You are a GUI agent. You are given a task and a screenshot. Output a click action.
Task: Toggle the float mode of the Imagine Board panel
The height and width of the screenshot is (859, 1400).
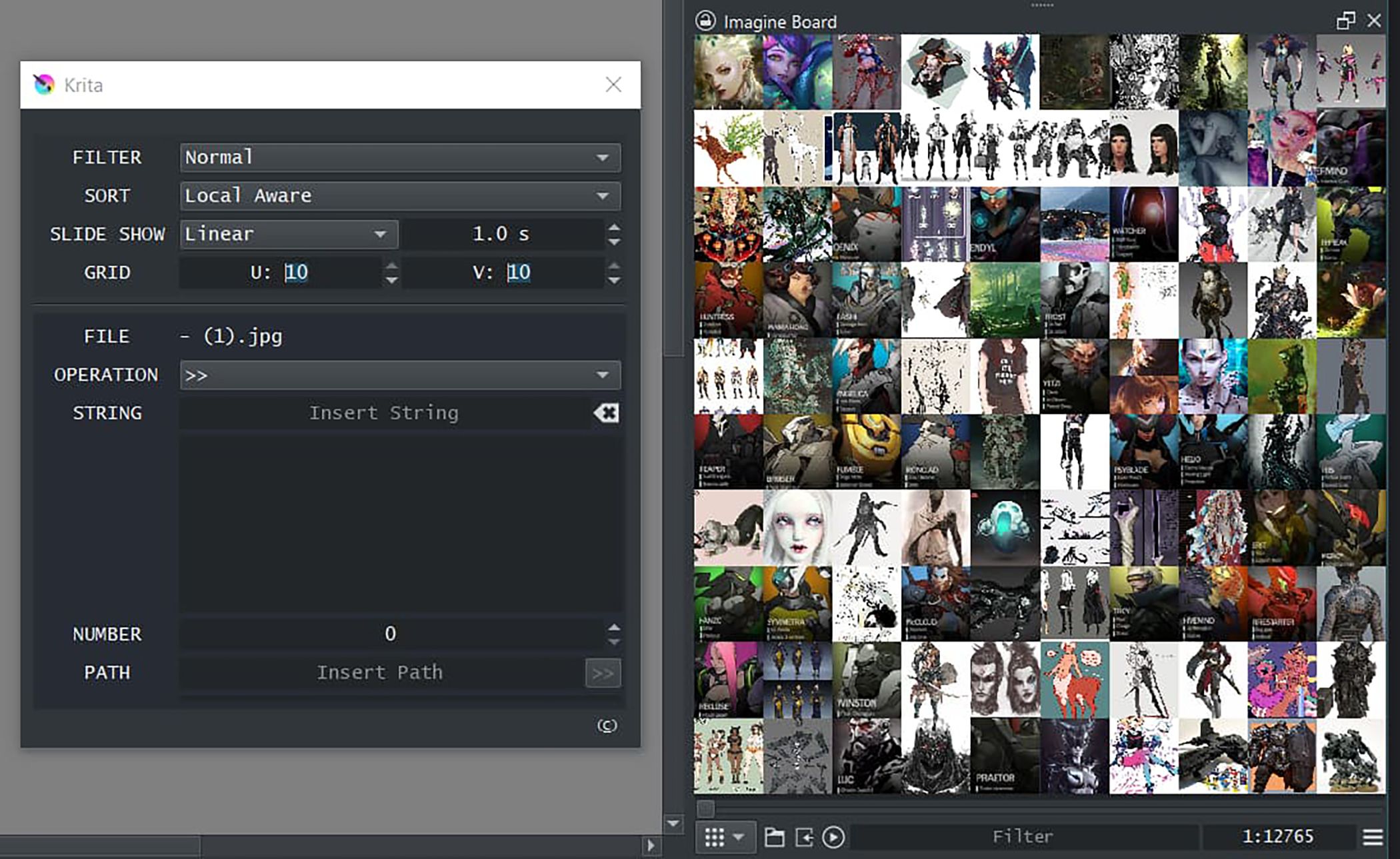point(1347,21)
